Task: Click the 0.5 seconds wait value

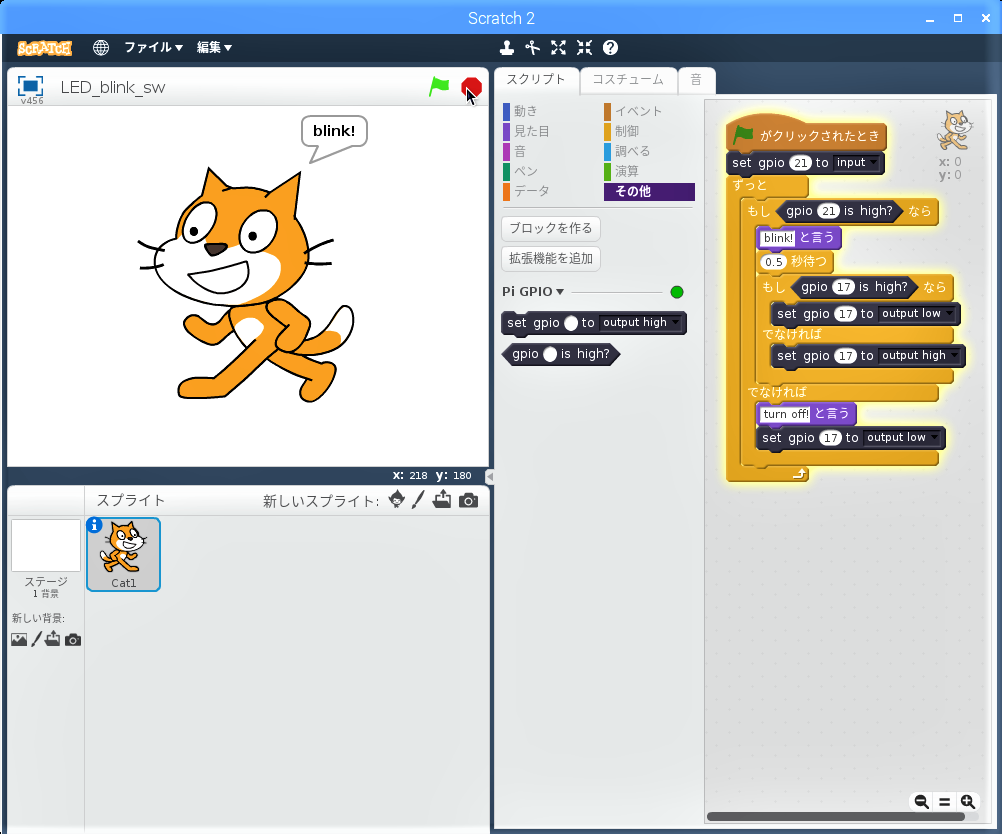Action: pyautogui.click(x=773, y=261)
